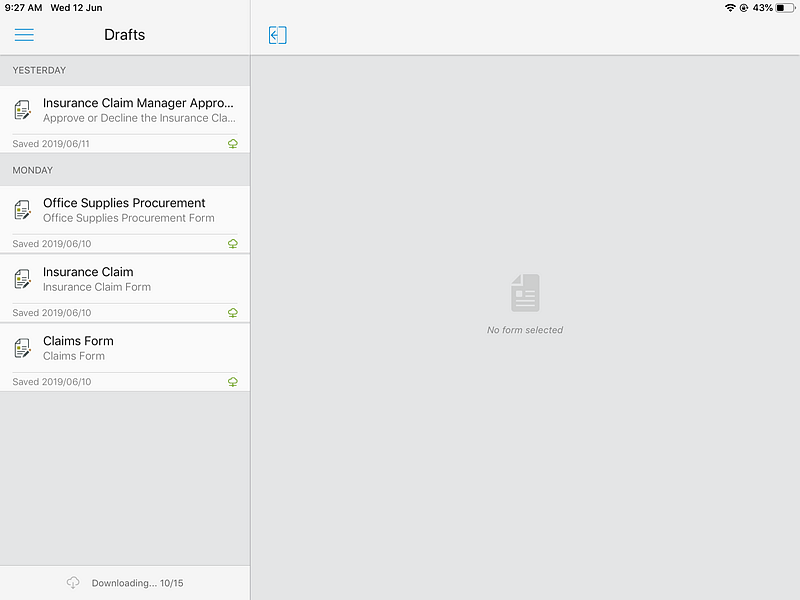Click the battery indicator in status bar
The width and height of the screenshot is (800, 600).
[785, 8]
